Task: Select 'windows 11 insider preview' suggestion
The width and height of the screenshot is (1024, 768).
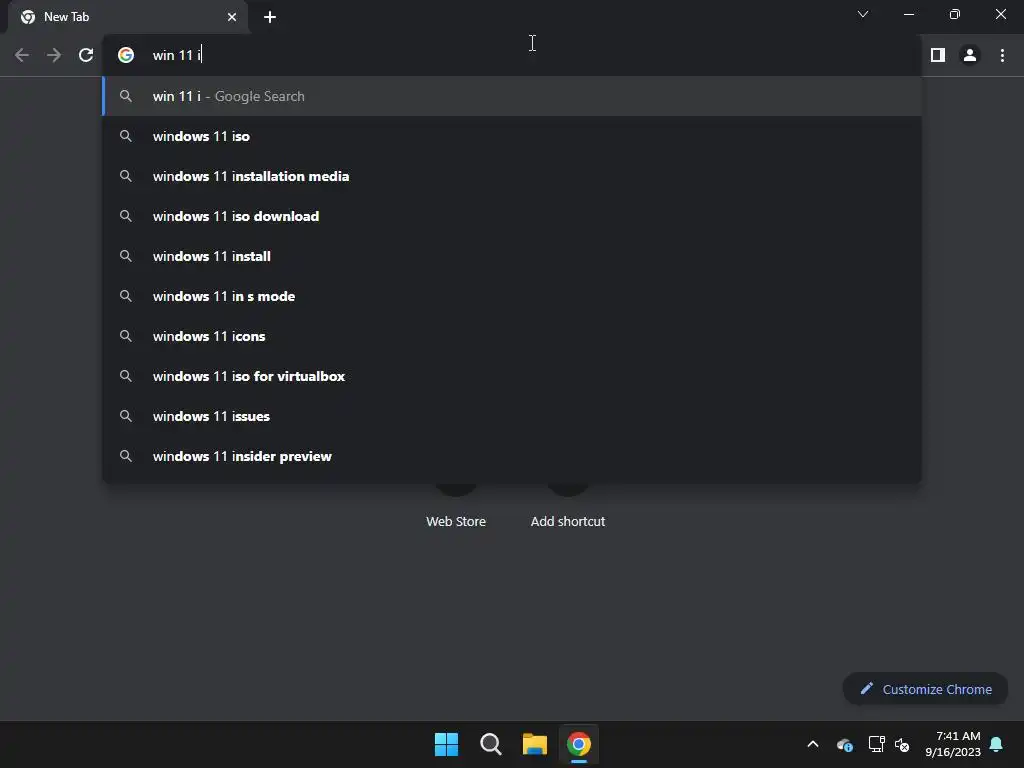Action: tap(512, 456)
